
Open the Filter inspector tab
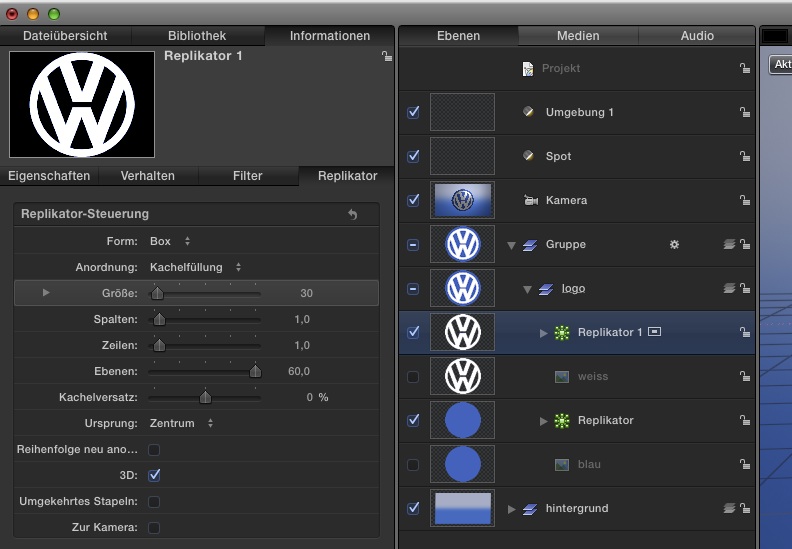pos(248,176)
